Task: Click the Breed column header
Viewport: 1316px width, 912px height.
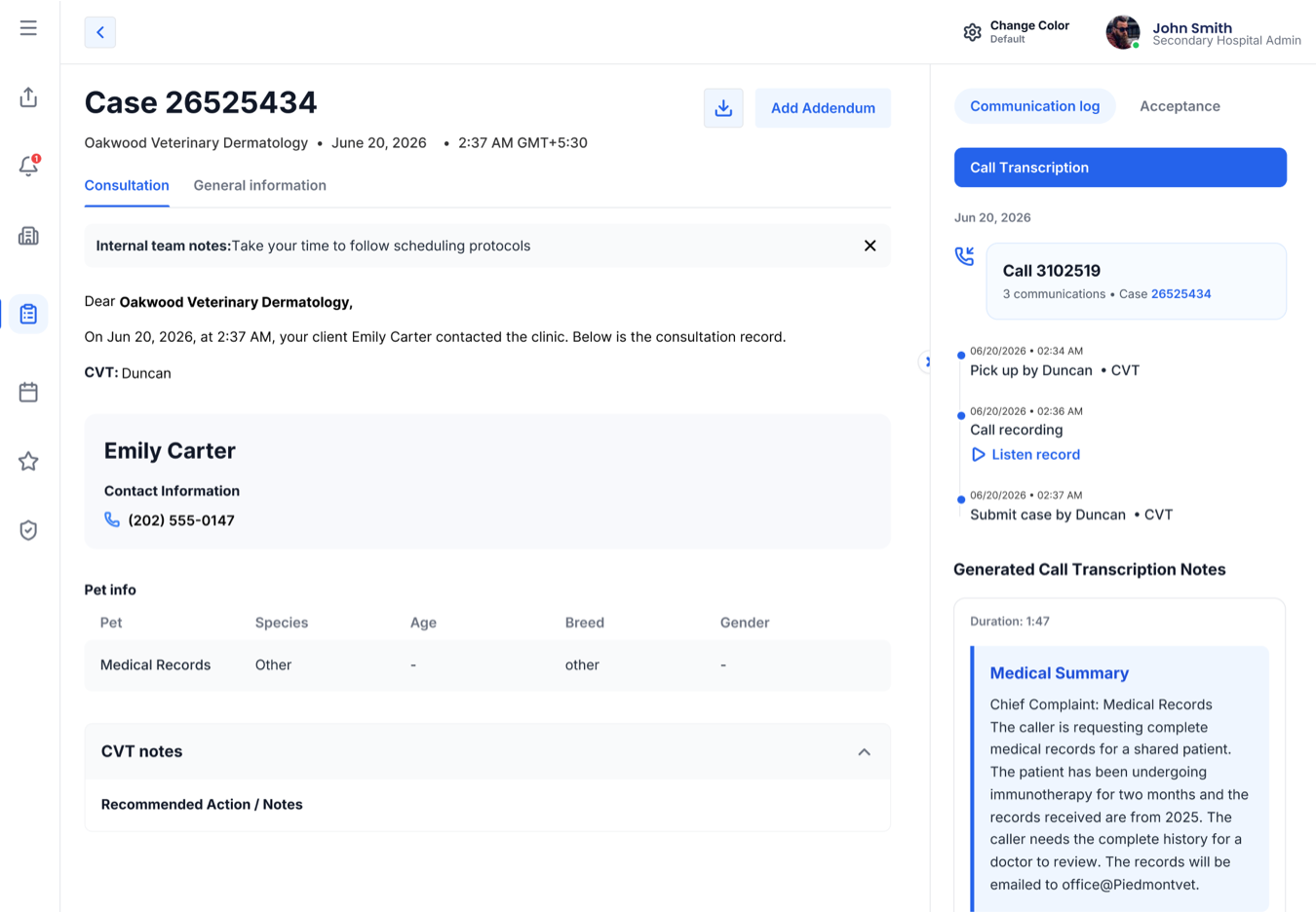Action: (585, 623)
